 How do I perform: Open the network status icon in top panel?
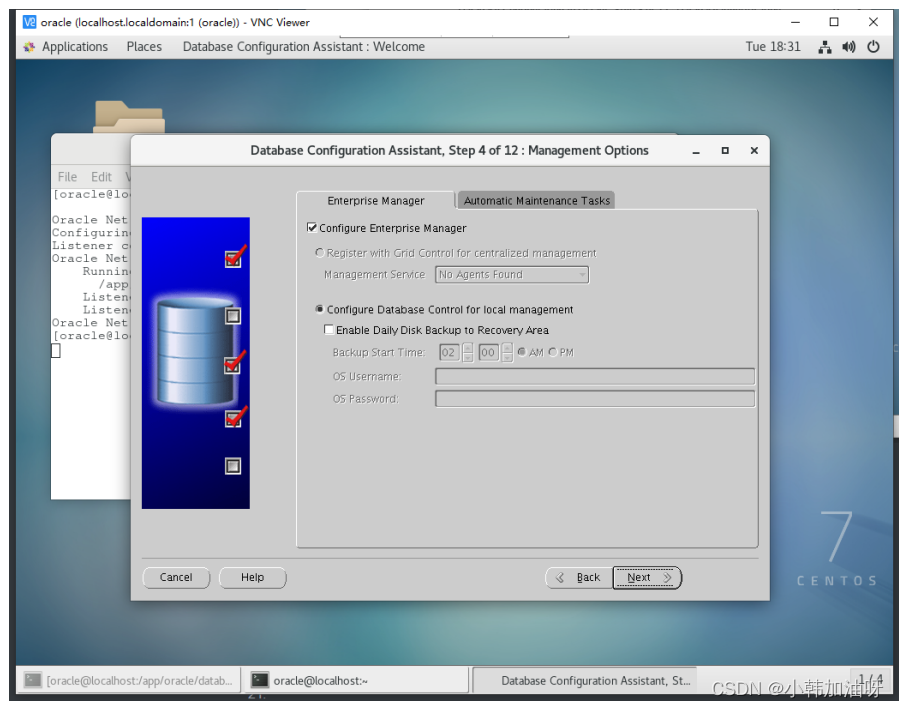point(824,47)
